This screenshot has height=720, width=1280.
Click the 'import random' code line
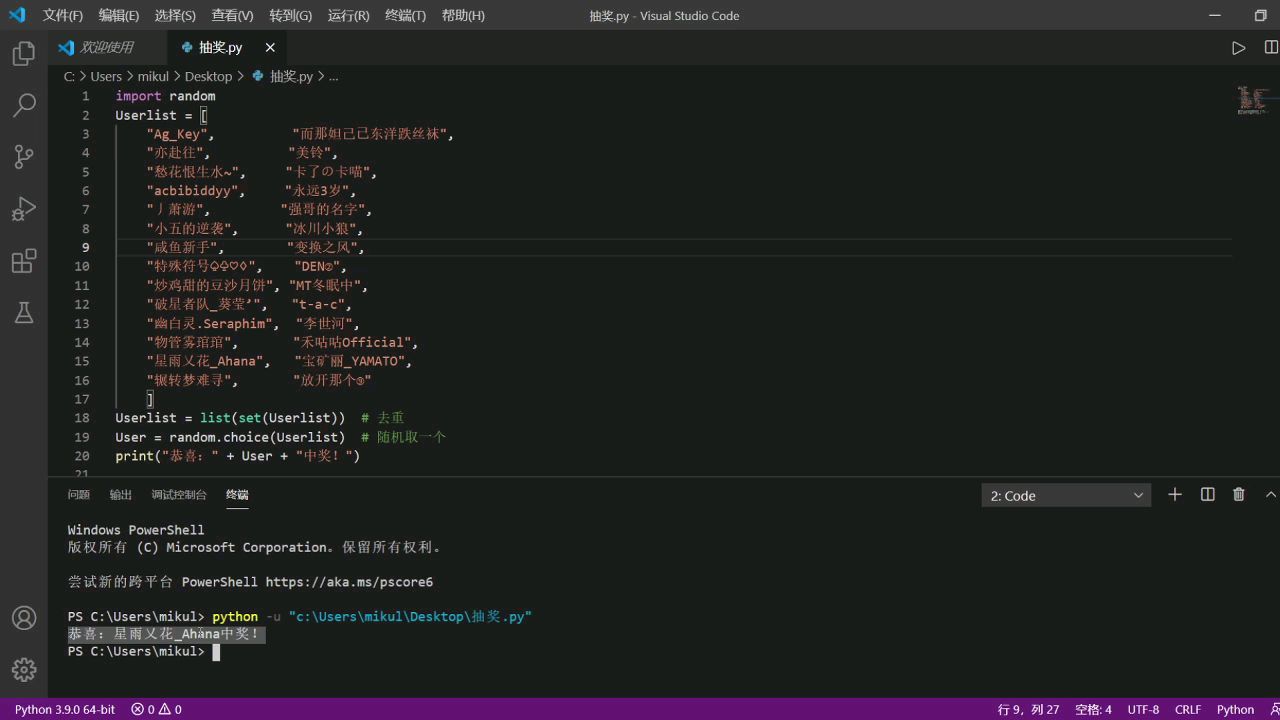coord(165,96)
